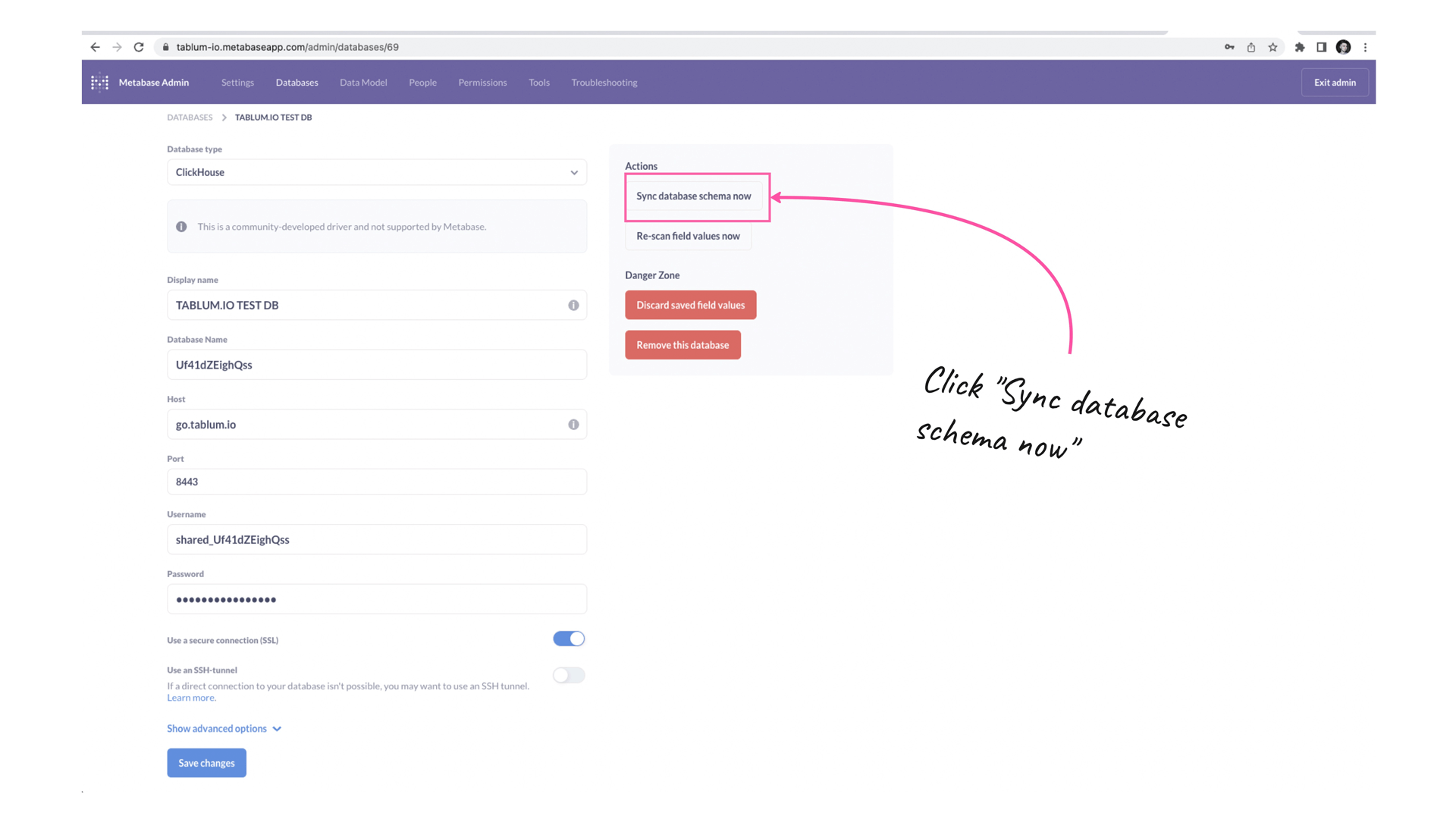Click the Save changes button
The width and height of the screenshot is (1456, 819).
click(x=206, y=763)
